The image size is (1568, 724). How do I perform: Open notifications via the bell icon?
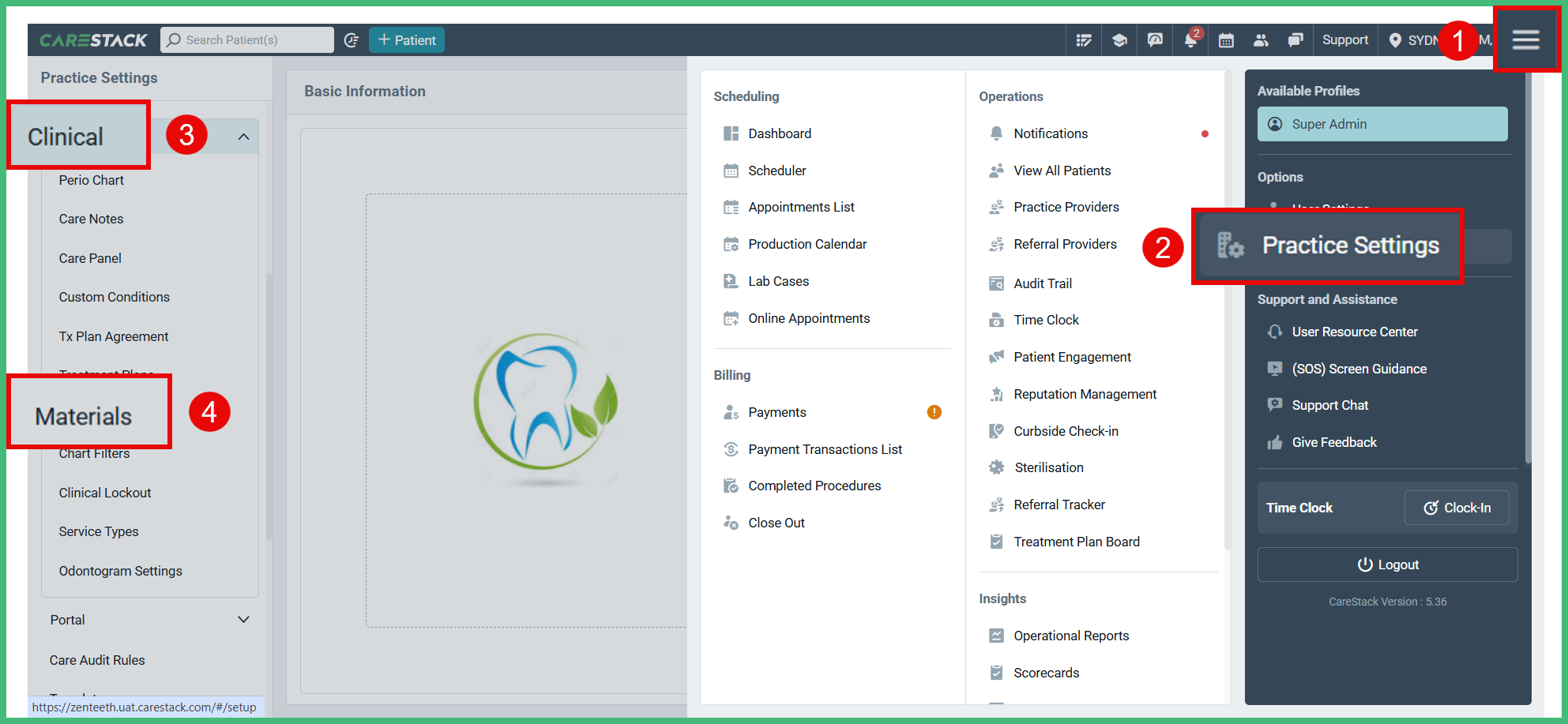(x=1190, y=39)
